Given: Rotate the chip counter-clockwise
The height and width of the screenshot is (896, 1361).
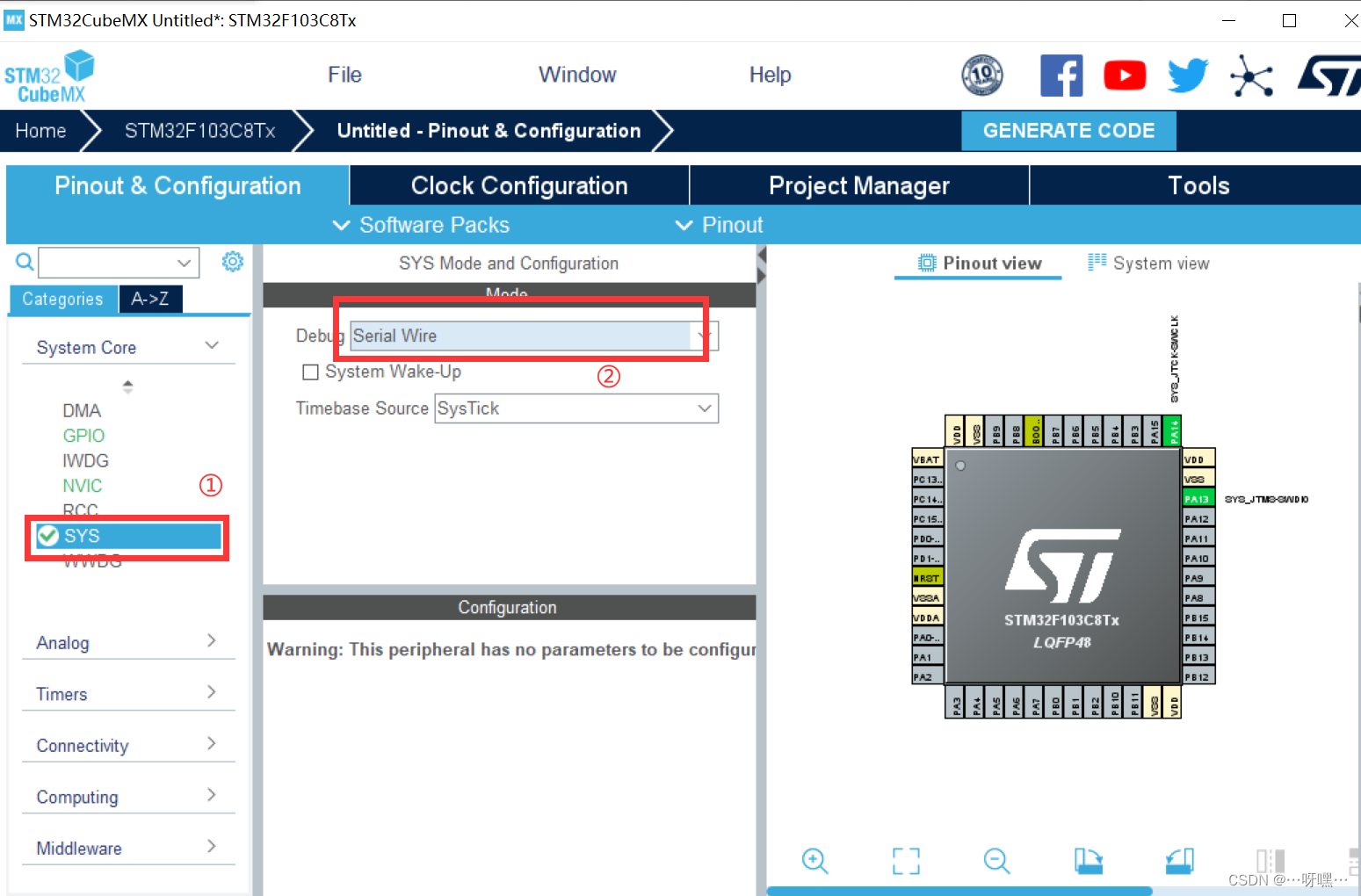Looking at the screenshot, I should (1180, 861).
